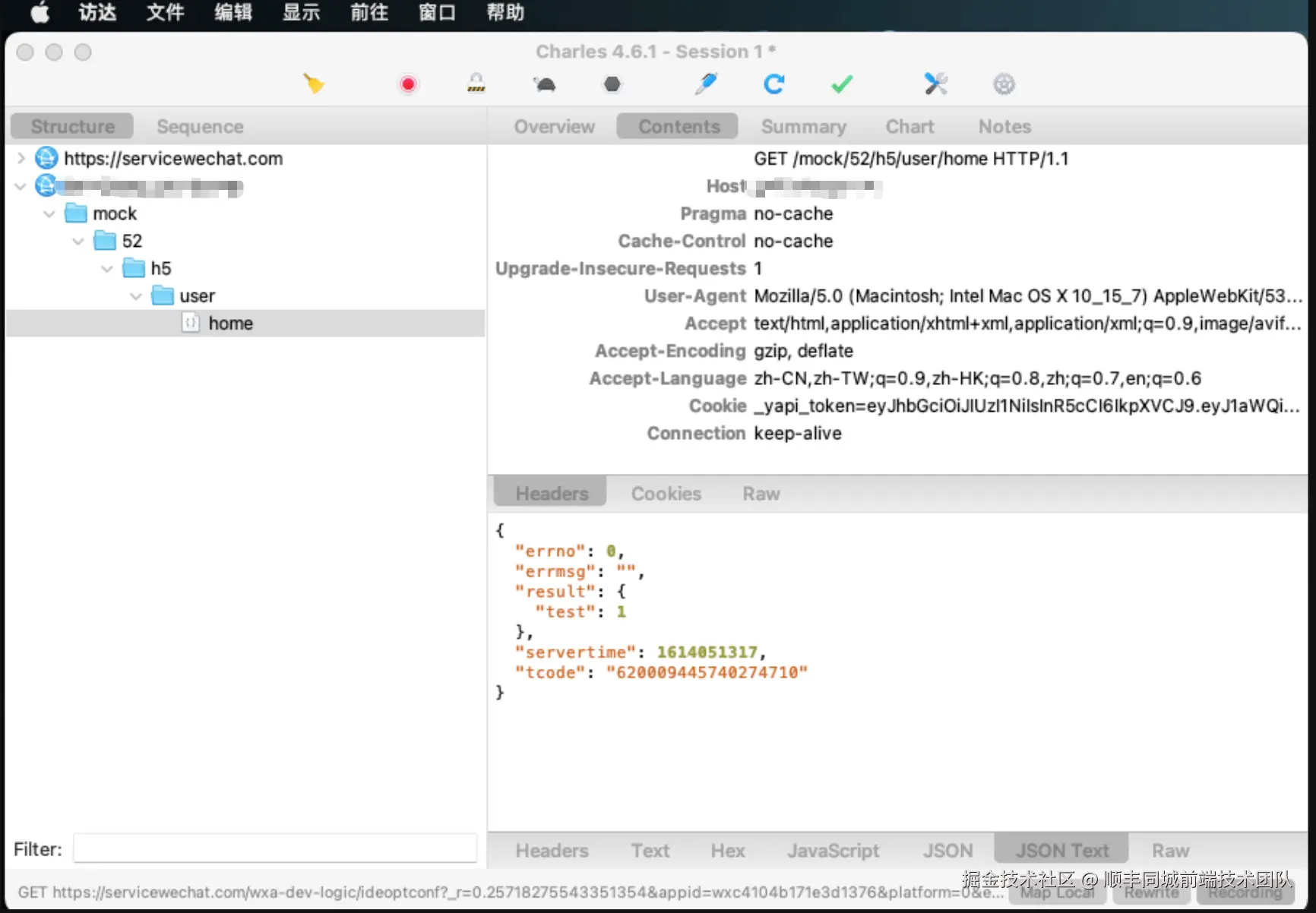Select the h5 folder row
Image resolution: width=1316 pixels, height=913 pixels.
click(x=245, y=268)
